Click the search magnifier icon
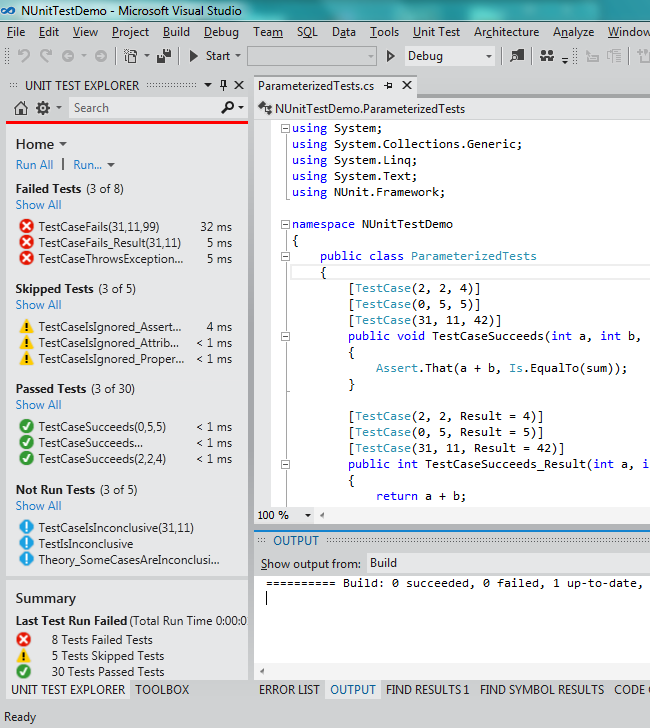Viewport: 650px width, 728px height. [229, 108]
